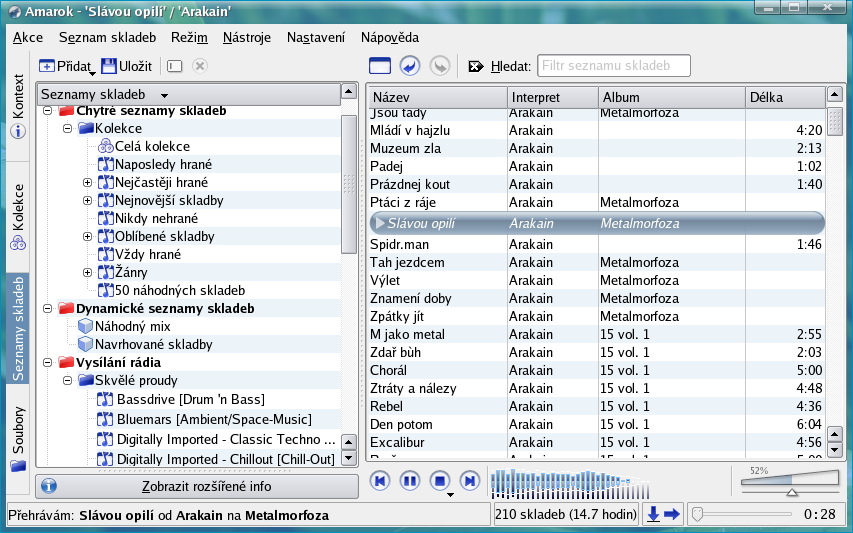Click the Soubory folder icon in sidebar
Screen dimensions: 853x533
[x=18, y=466]
